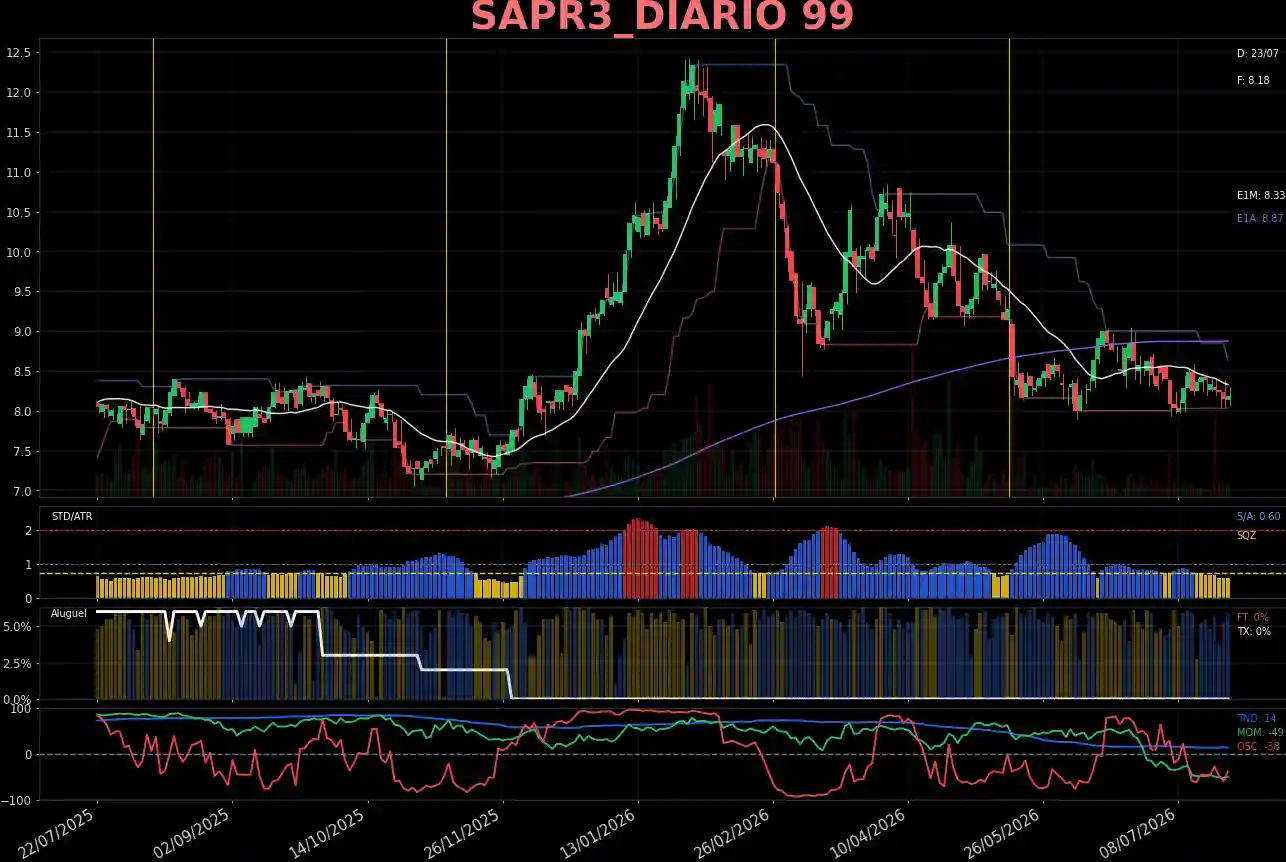Select the 26/05/2026 date axis label
Image resolution: width=1286 pixels, height=862 pixels.
tap(1002, 834)
